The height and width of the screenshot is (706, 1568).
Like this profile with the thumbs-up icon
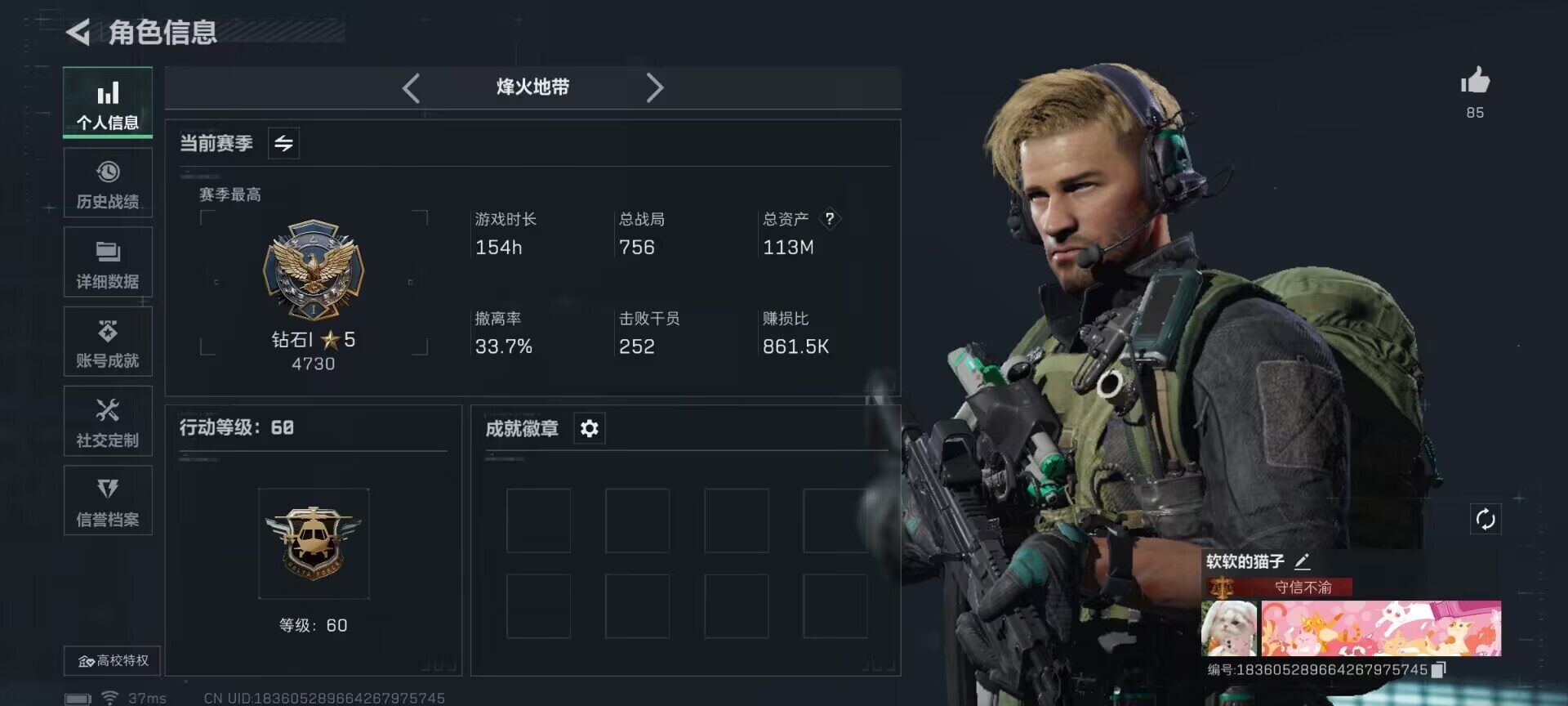(1475, 81)
